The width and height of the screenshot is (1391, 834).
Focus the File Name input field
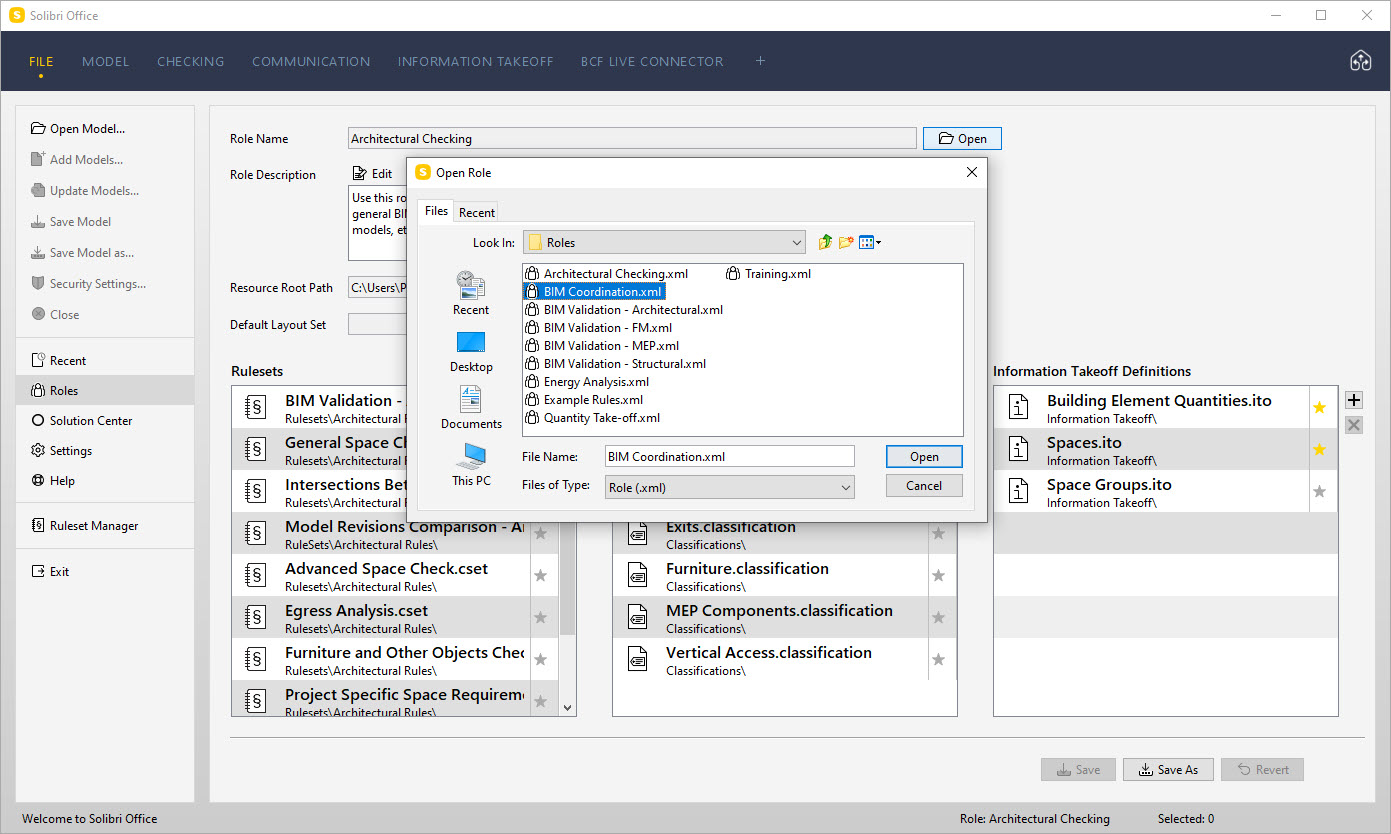tap(730, 456)
